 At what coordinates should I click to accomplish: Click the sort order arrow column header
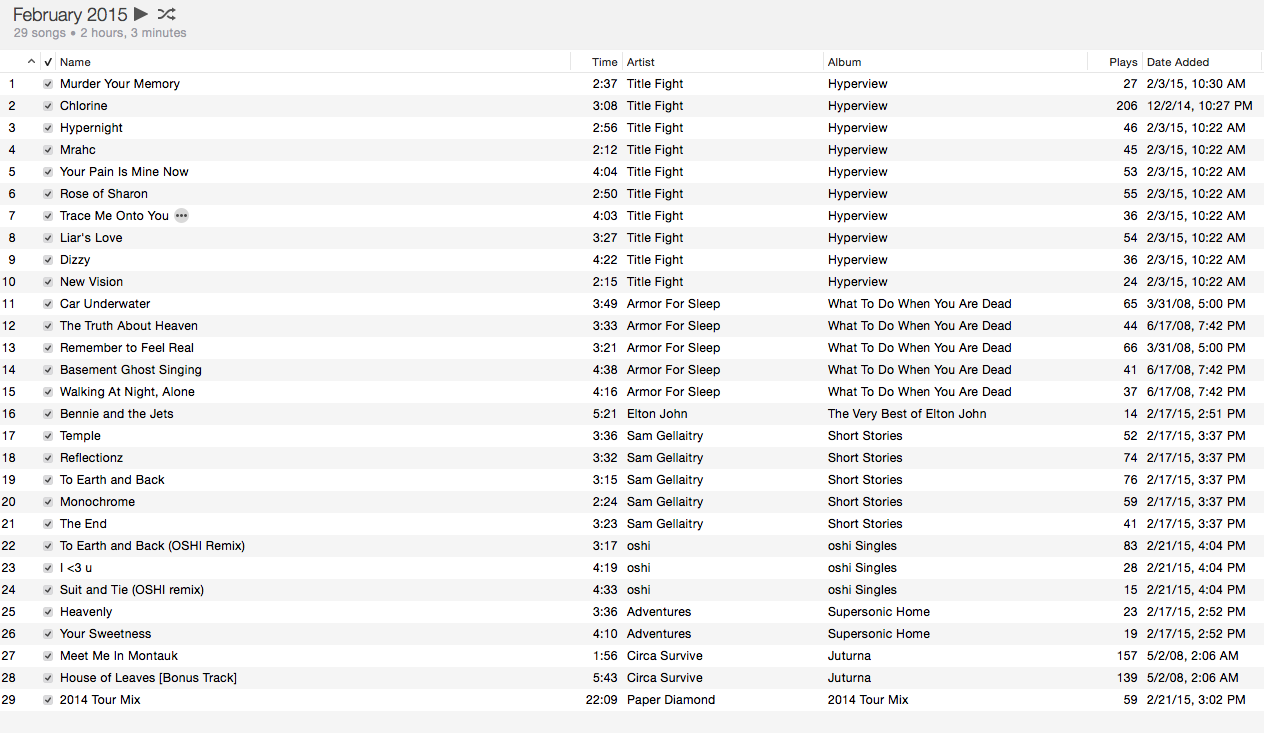point(31,62)
